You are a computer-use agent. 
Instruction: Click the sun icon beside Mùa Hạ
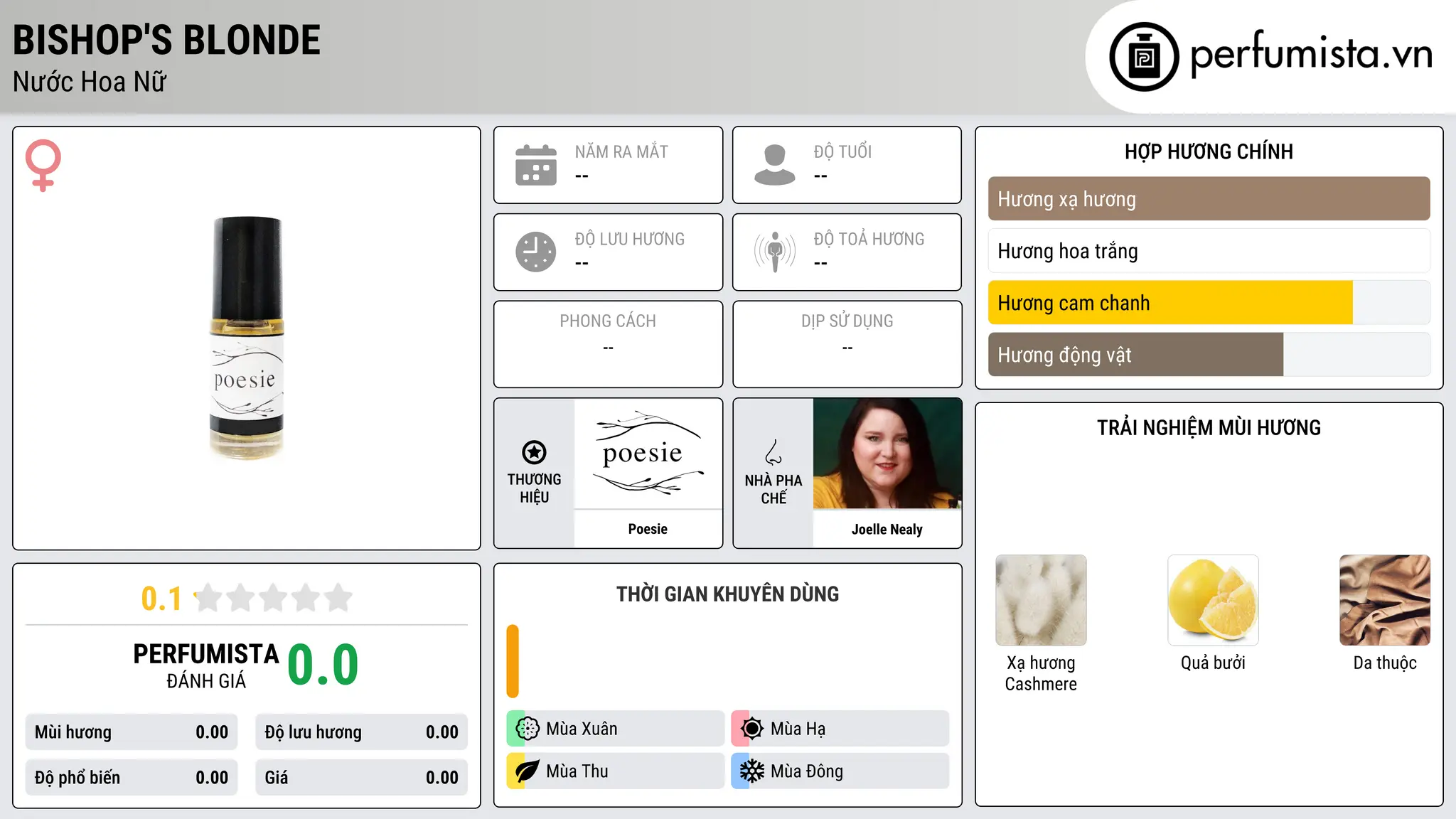click(751, 729)
